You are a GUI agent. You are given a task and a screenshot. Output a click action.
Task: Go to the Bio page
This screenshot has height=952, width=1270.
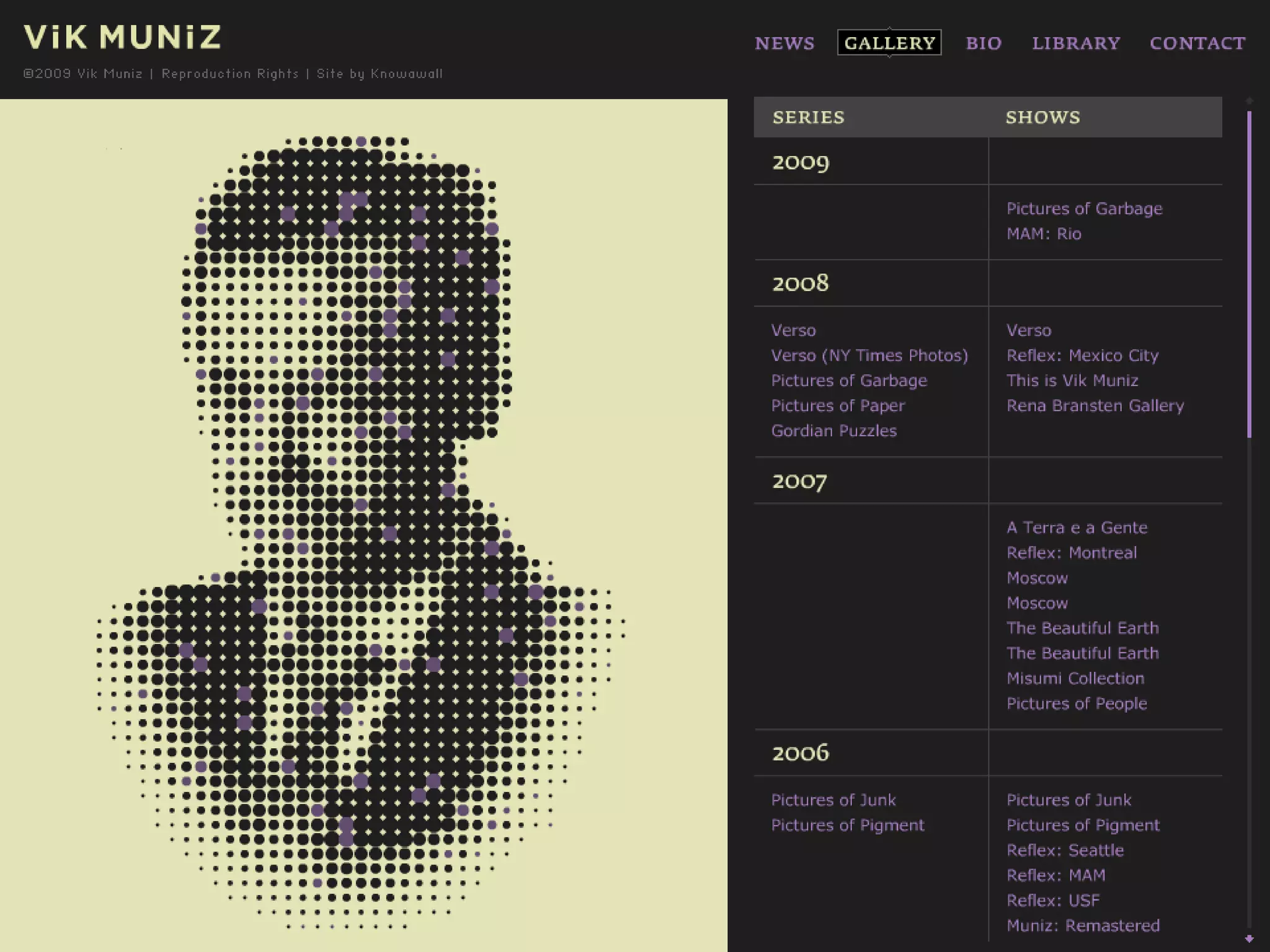pyautogui.click(x=984, y=43)
